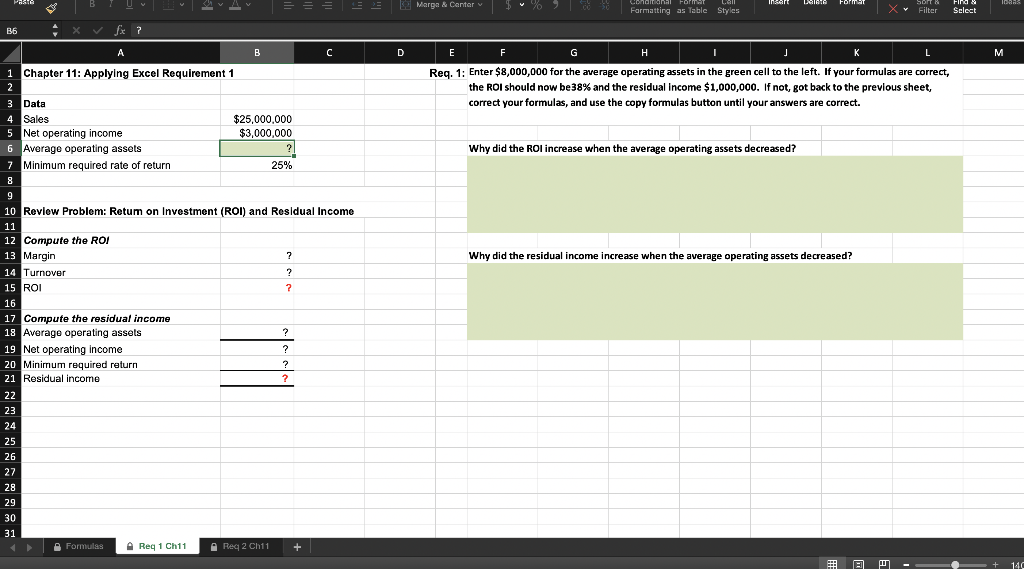Screen dimensions: 1024x569
Task: Switch to the Formulas sheet tab
Action: click(x=80, y=546)
